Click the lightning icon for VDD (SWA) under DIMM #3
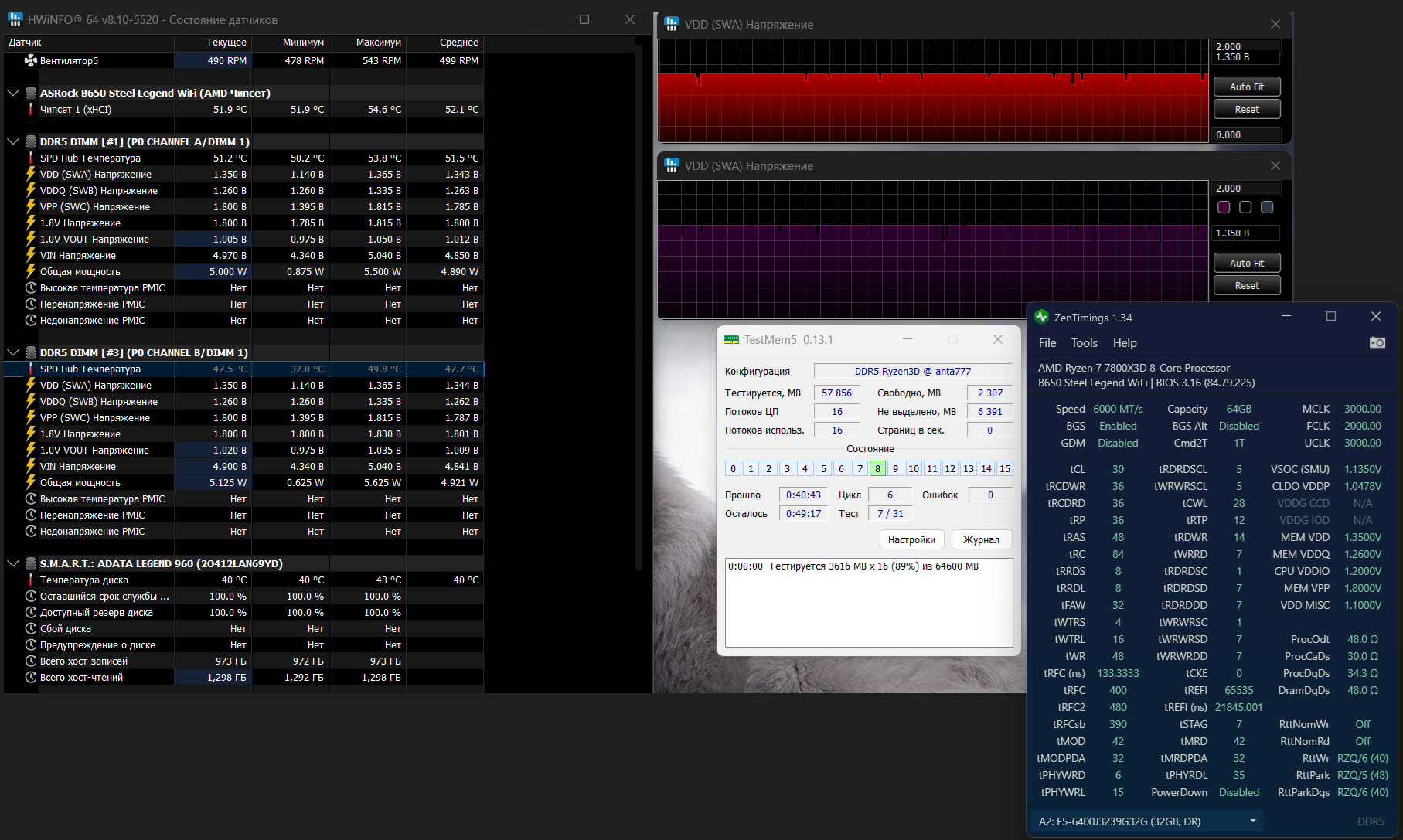Screen dimensions: 1403x840 pyautogui.click(x=31, y=385)
